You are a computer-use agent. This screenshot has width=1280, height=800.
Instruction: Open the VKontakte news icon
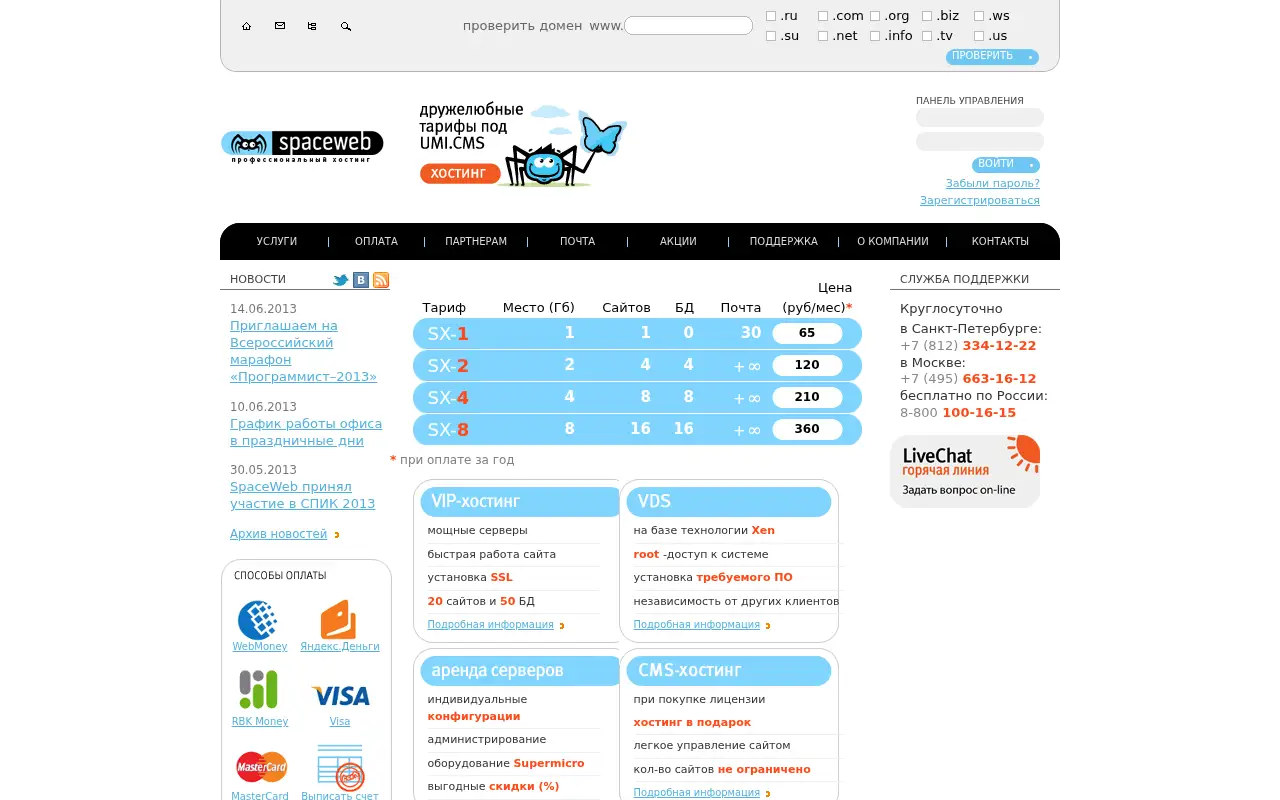tap(361, 280)
